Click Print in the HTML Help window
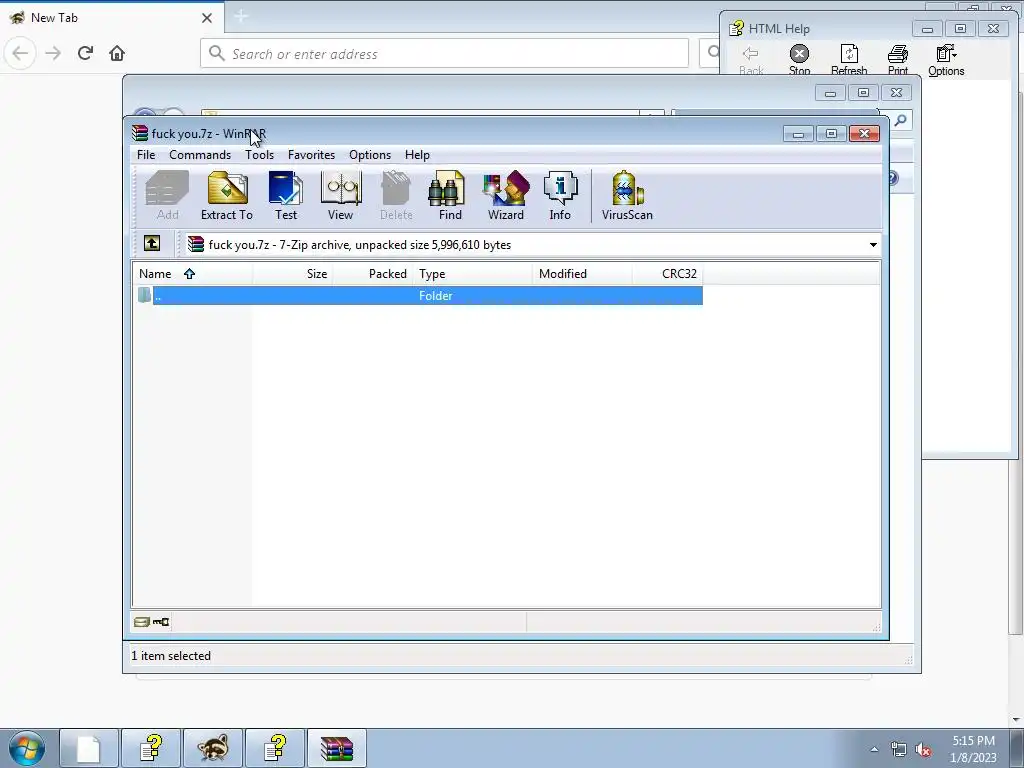This screenshot has height=768, width=1024. point(898,60)
